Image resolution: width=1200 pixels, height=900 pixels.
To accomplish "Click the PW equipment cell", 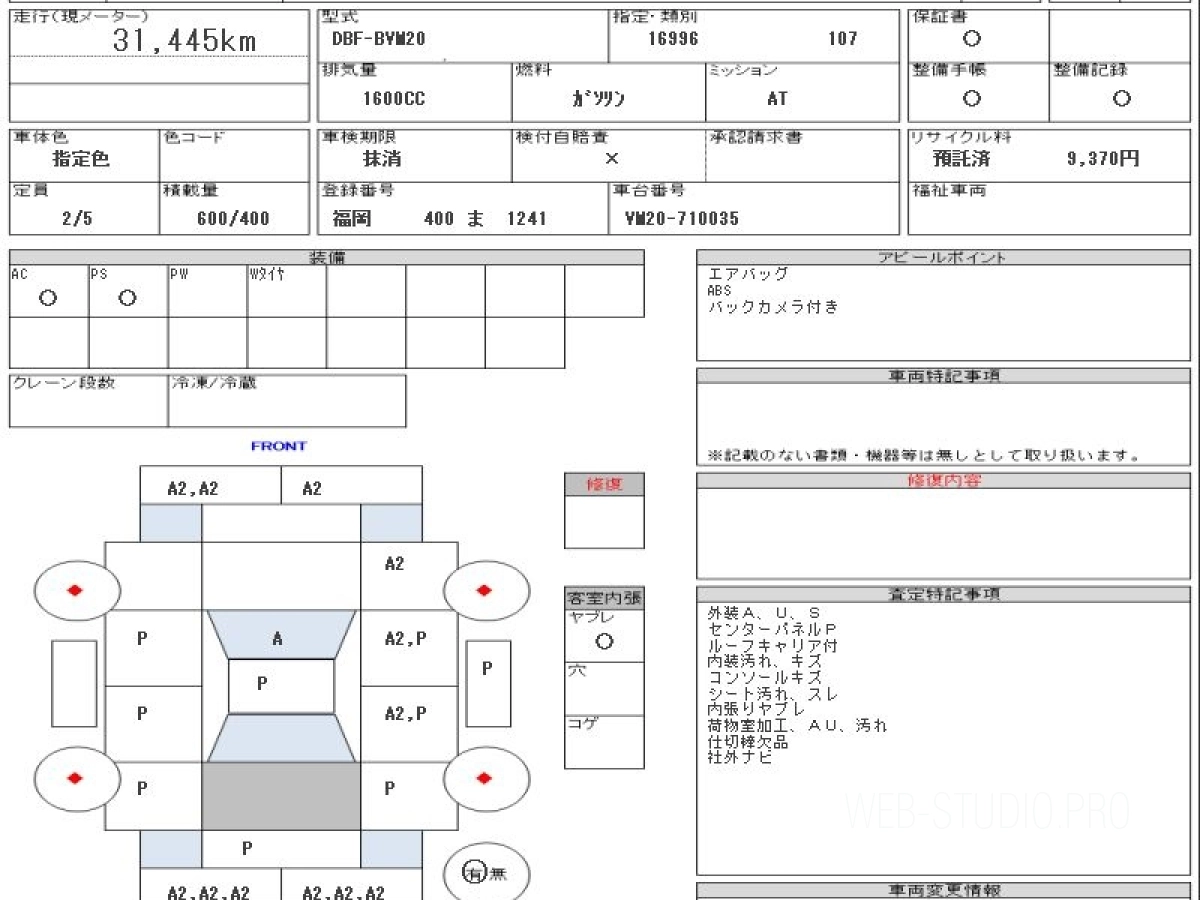I will (207, 291).
